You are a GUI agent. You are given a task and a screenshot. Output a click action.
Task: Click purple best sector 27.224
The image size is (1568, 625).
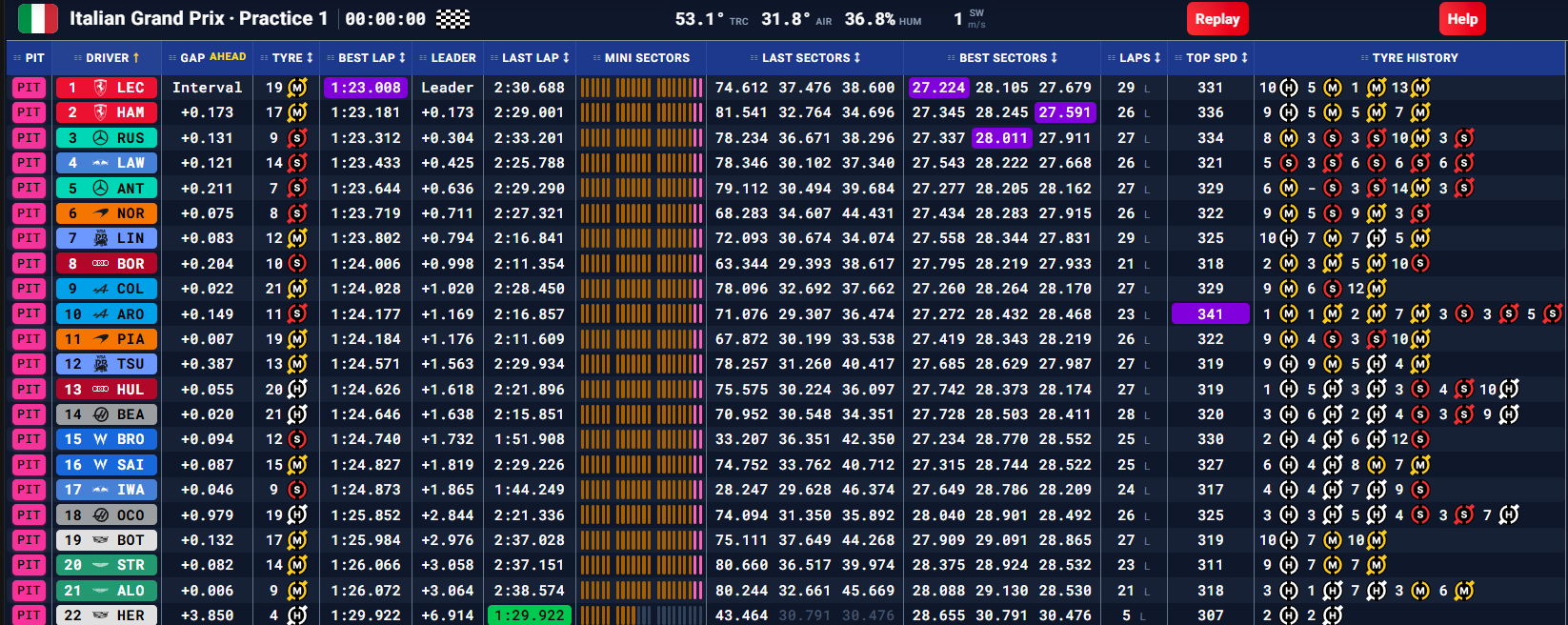point(938,88)
